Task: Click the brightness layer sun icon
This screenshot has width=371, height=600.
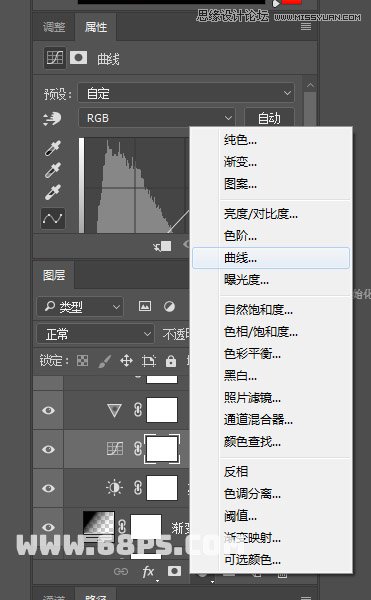Action: tap(114, 488)
